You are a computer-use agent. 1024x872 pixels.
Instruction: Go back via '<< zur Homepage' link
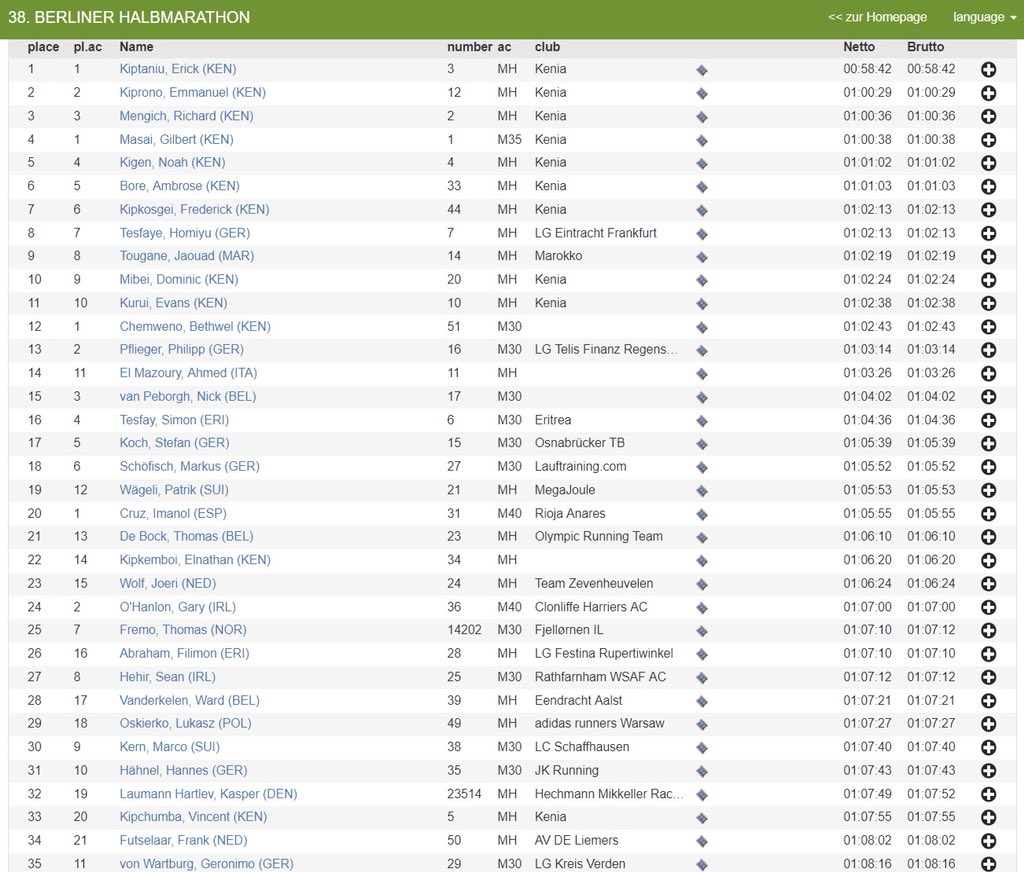[x=877, y=18]
